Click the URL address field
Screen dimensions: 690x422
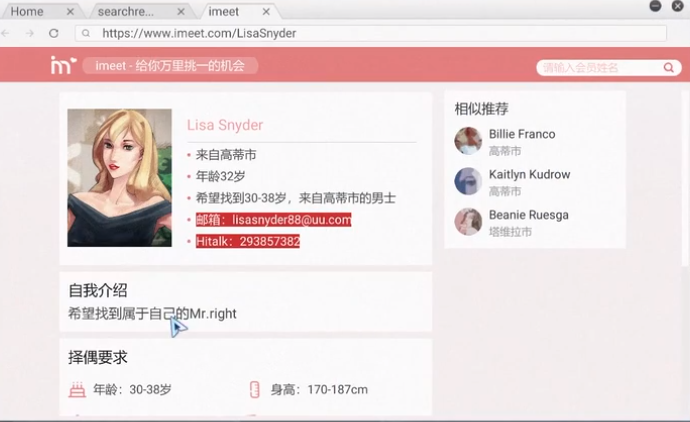(371, 33)
